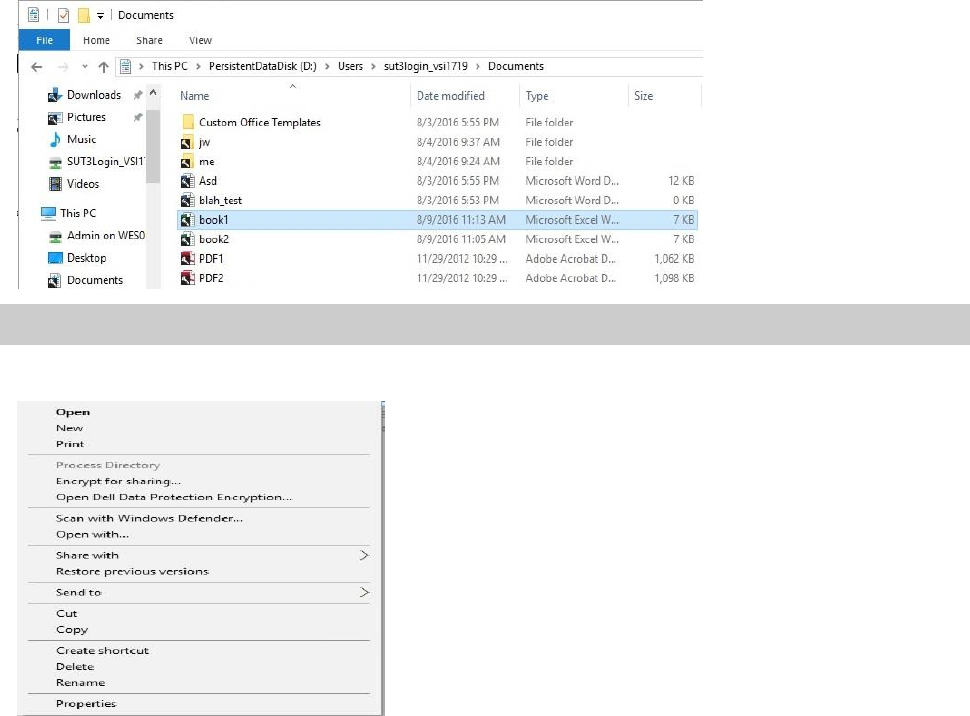Select the book1 Excel file icon
The width and height of the screenshot is (970, 716).
click(188, 220)
